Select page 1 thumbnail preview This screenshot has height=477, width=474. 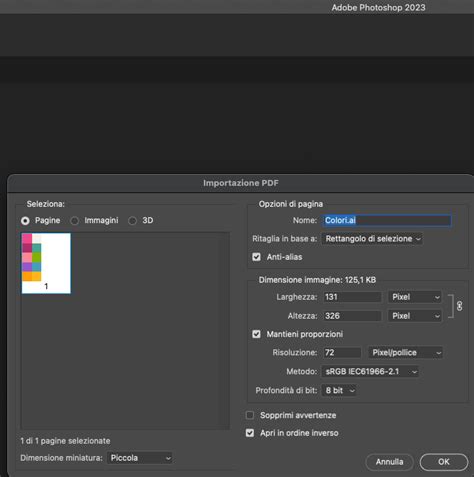46,263
